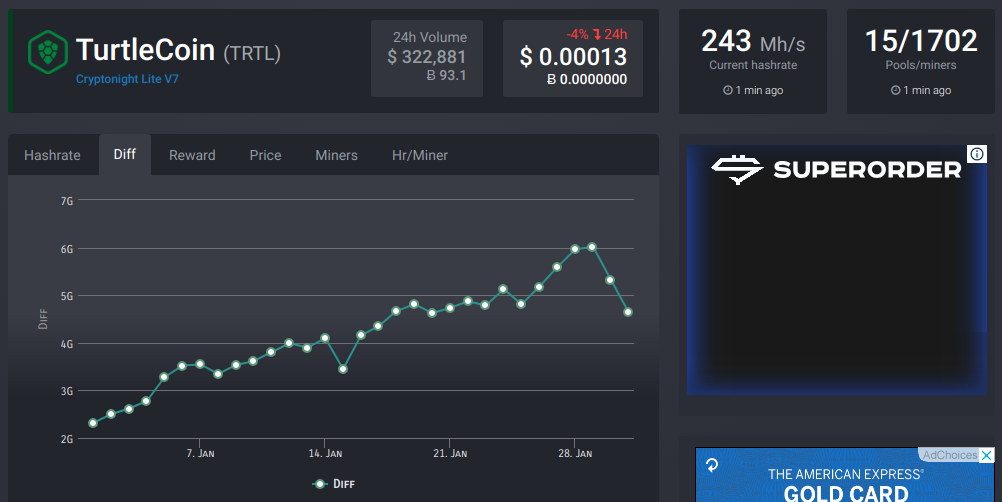Click the clock icon under Pools/miners
The height and width of the screenshot is (502, 1002).
click(895, 91)
